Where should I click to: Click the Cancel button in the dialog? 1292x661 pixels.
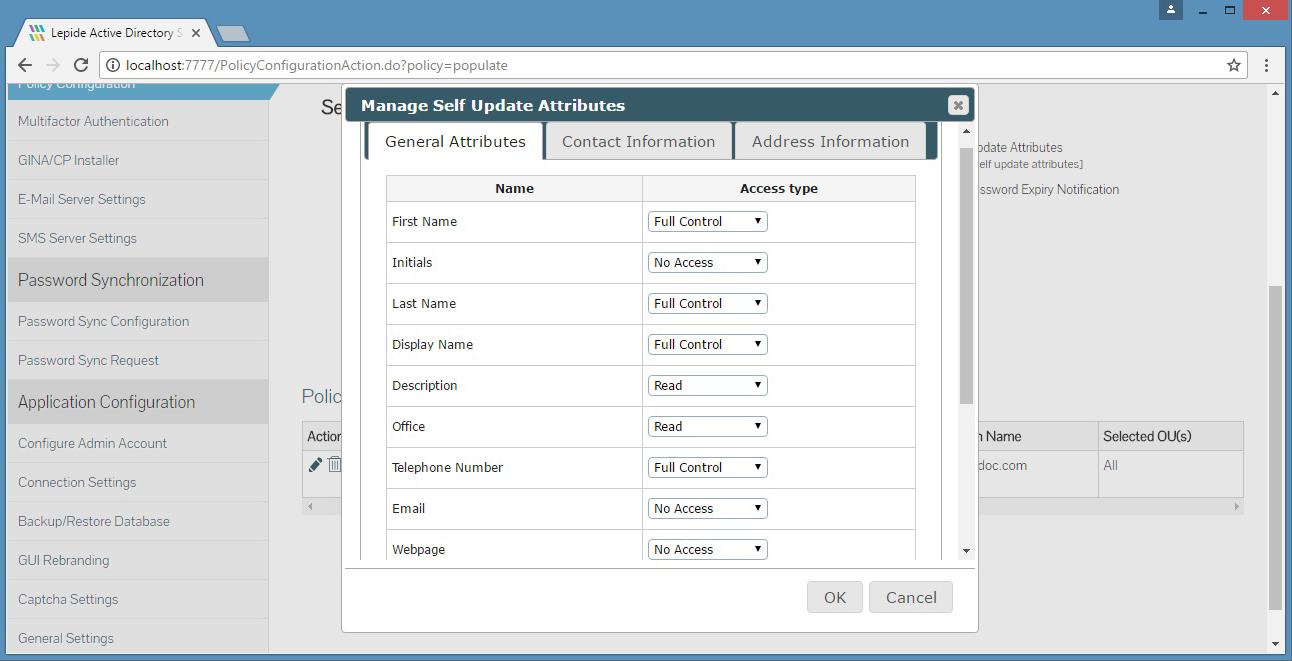click(x=910, y=597)
